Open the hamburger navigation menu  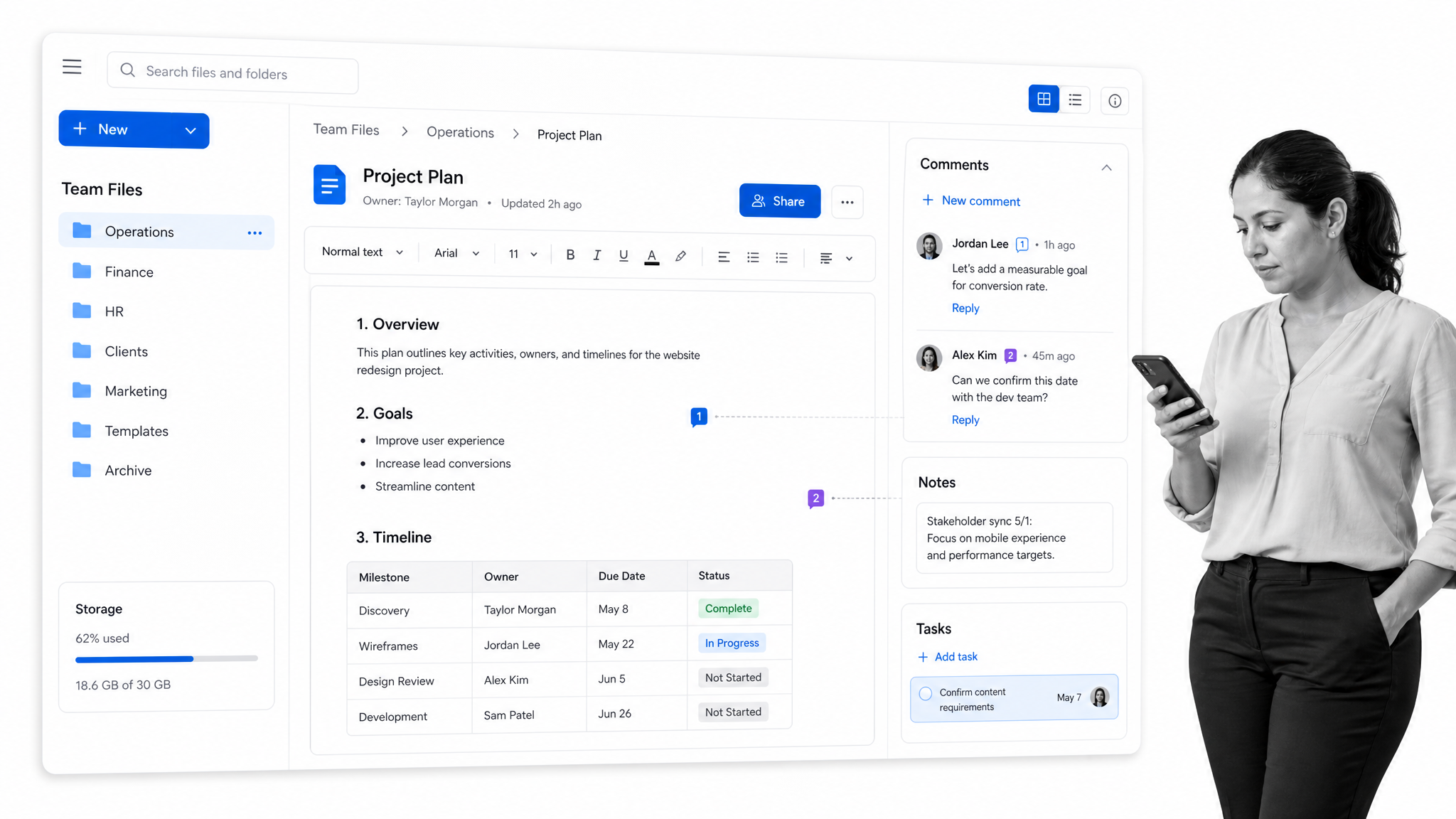[72, 67]
